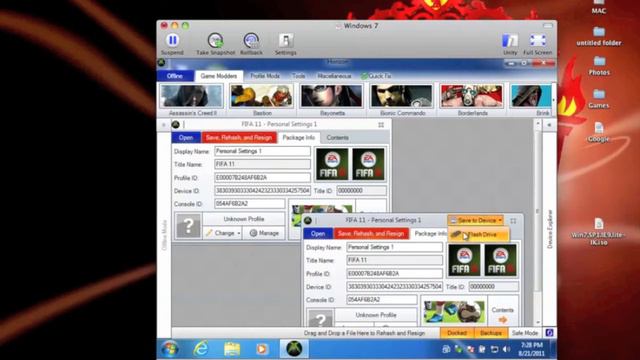Open the Miscellaneous tab

pos(334,76)
